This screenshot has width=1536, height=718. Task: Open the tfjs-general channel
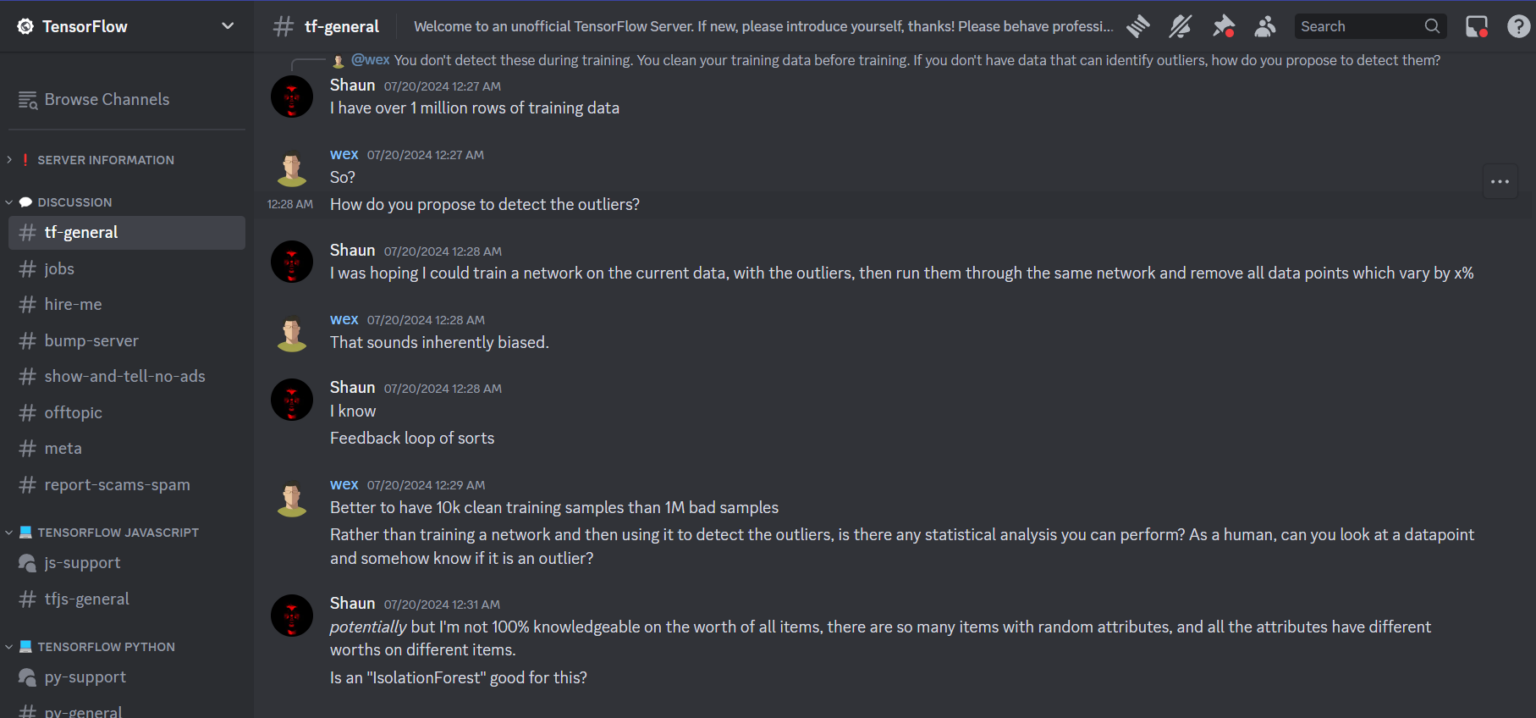(x=85, y=599)
